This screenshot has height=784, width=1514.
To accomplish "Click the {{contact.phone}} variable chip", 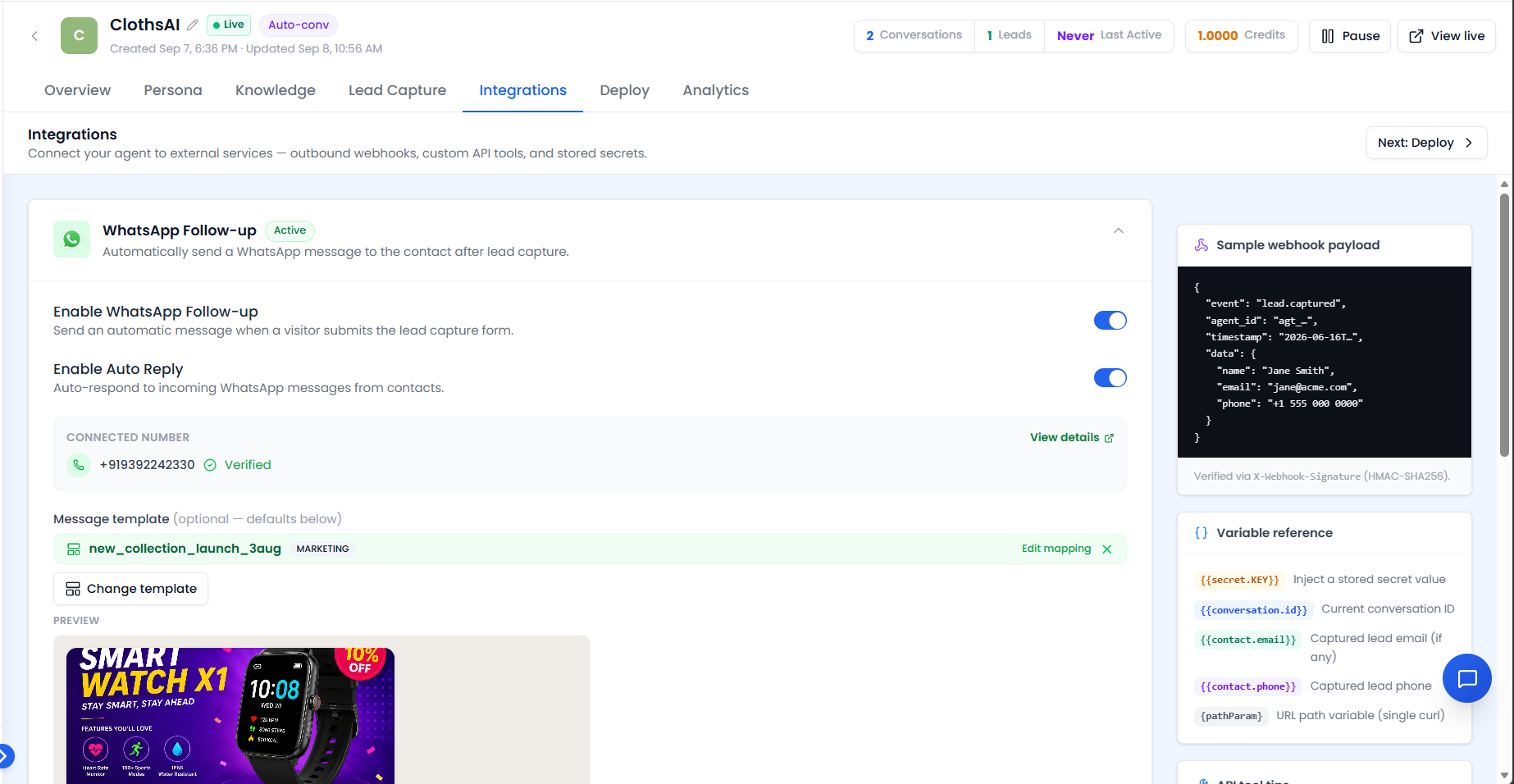I will [1248, 686].
